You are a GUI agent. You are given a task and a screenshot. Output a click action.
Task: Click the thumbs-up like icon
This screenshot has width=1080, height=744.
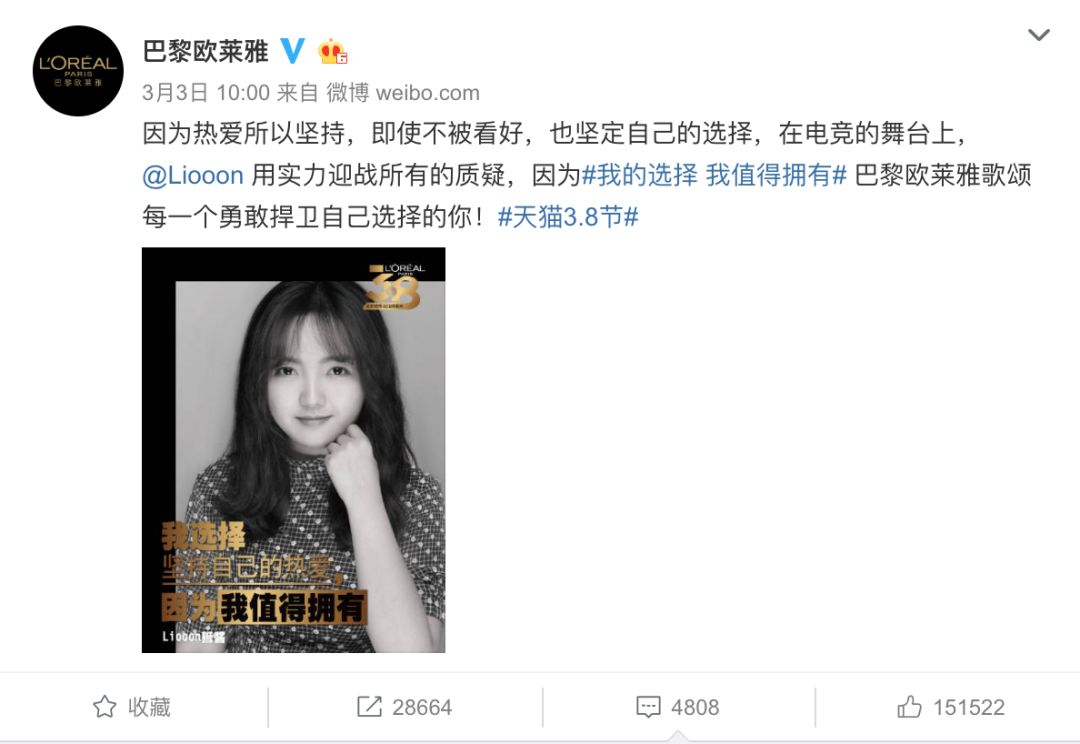(909, 707)
